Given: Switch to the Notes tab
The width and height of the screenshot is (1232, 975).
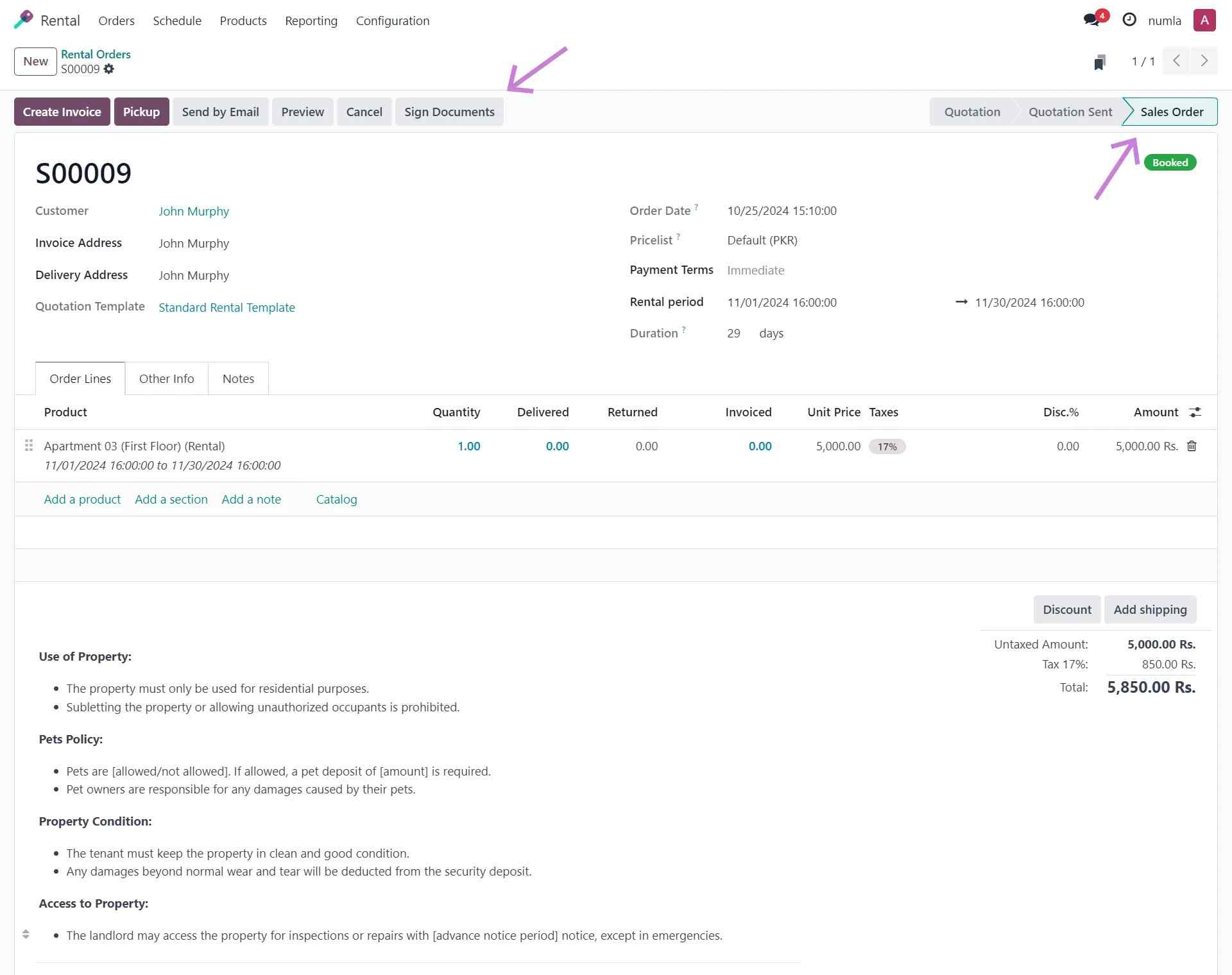Looking at the screenshot, I should point(238,378).
